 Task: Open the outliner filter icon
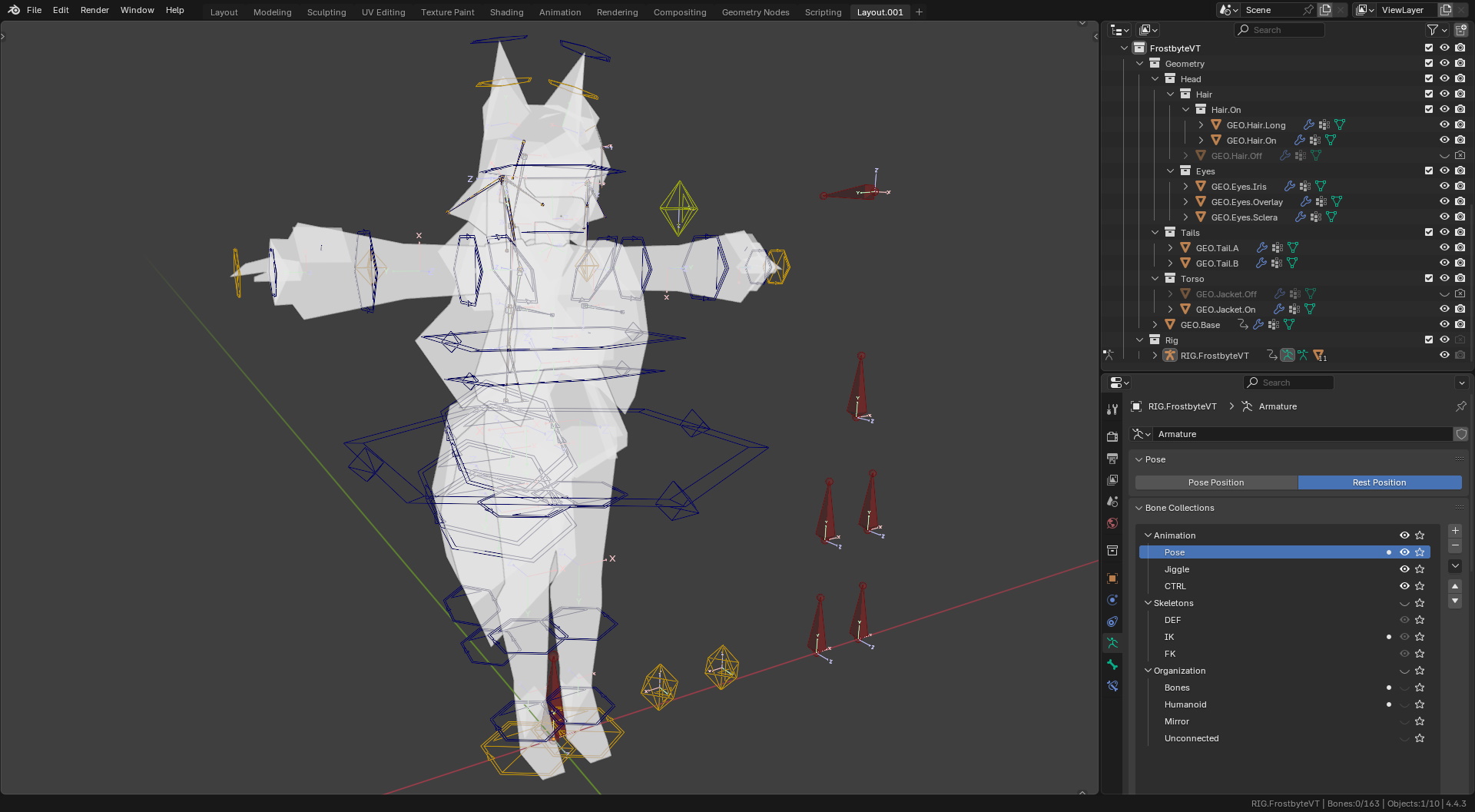point(1433,29)
